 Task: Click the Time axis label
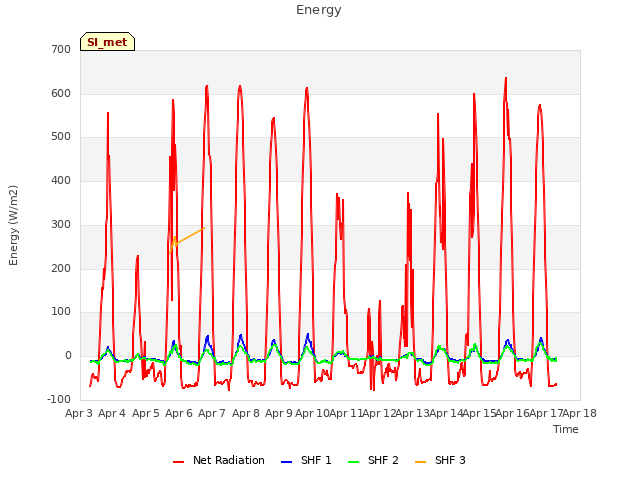(x=566, y=429)
